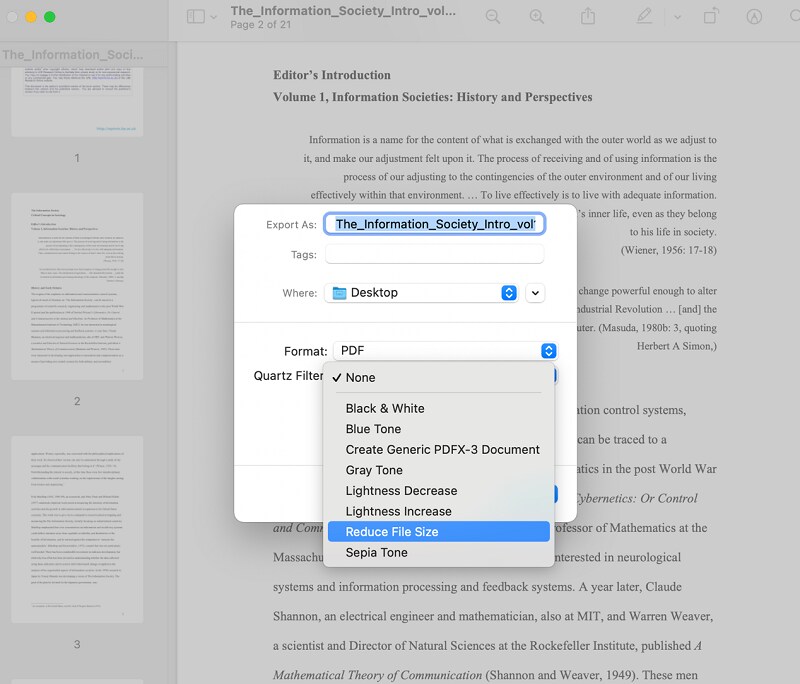Expand the chevron beside the Where selector
This screenshot has width=800, height=684.
[536, 293]
